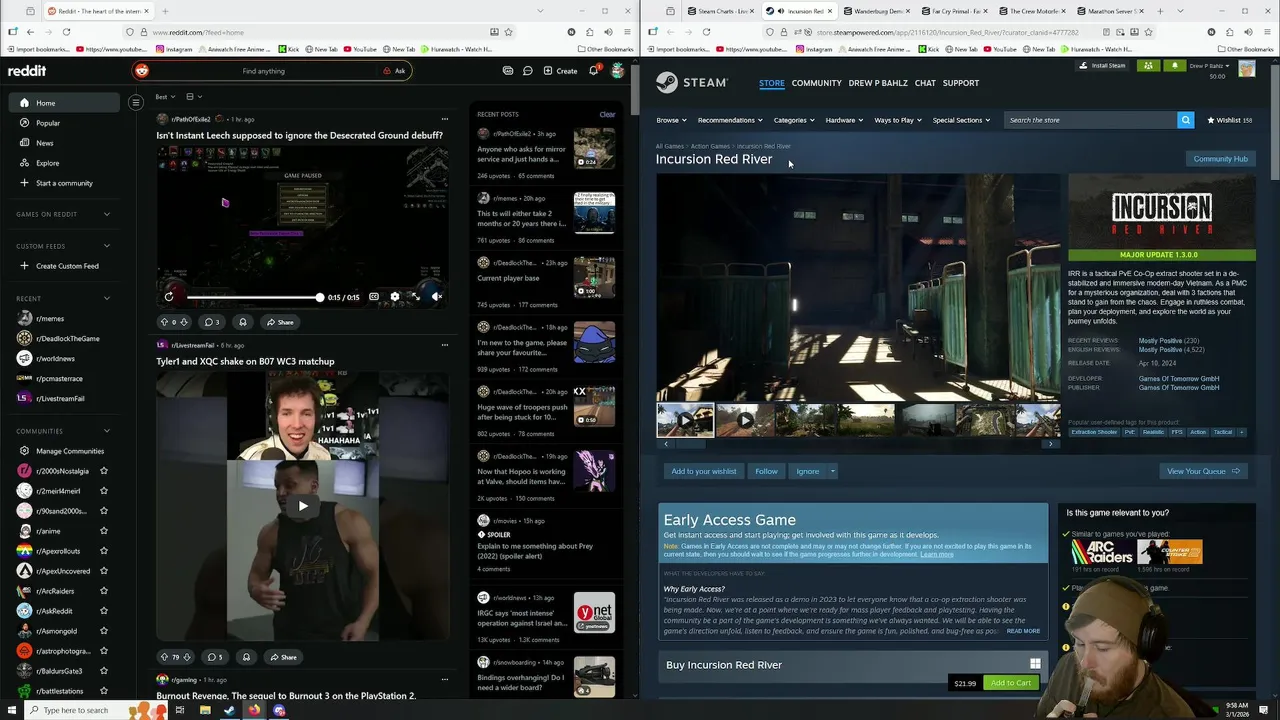1280x720 pixels.
Task: Seek in the Reddit video progress bar
Action: 253,297
